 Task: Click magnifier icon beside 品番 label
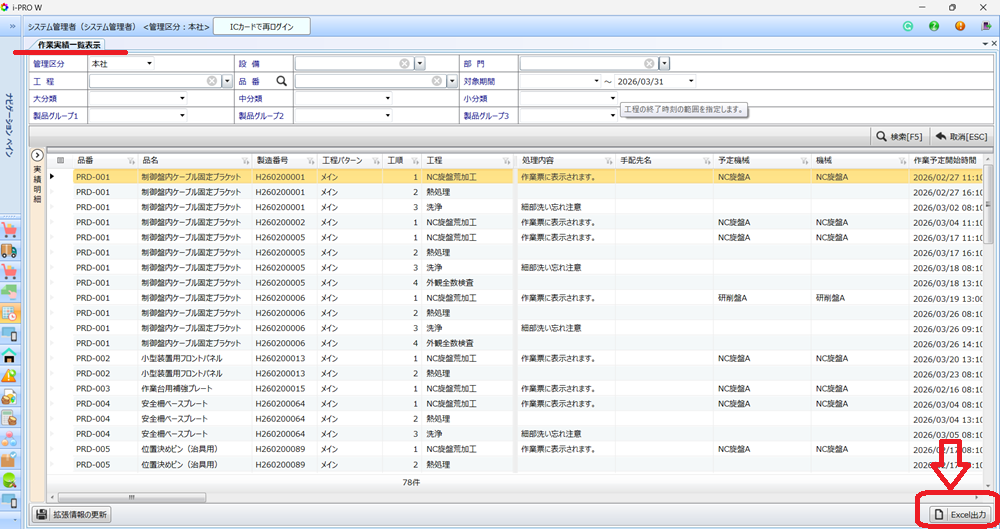282,81
